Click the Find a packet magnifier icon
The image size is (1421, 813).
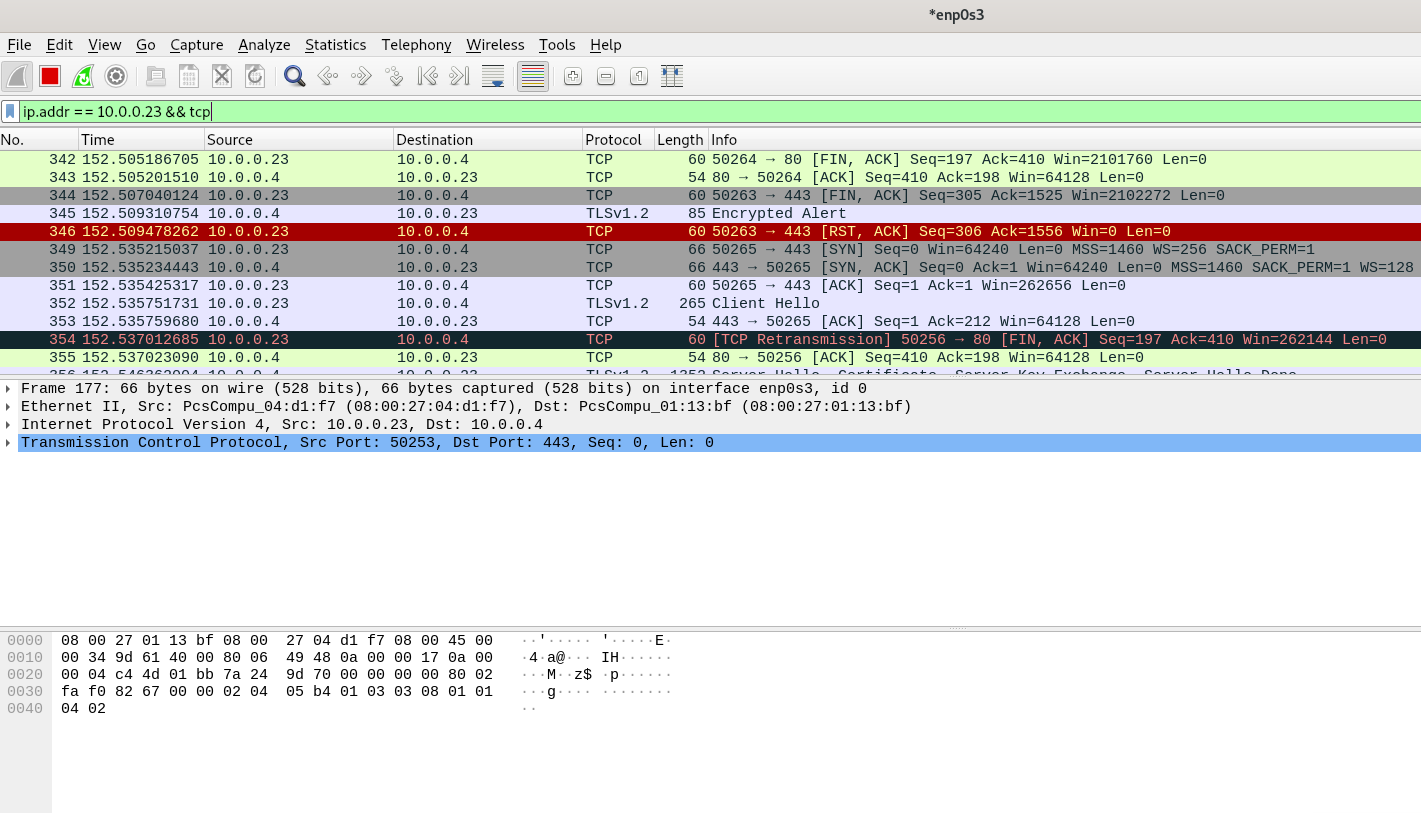[x=294, y=76]
